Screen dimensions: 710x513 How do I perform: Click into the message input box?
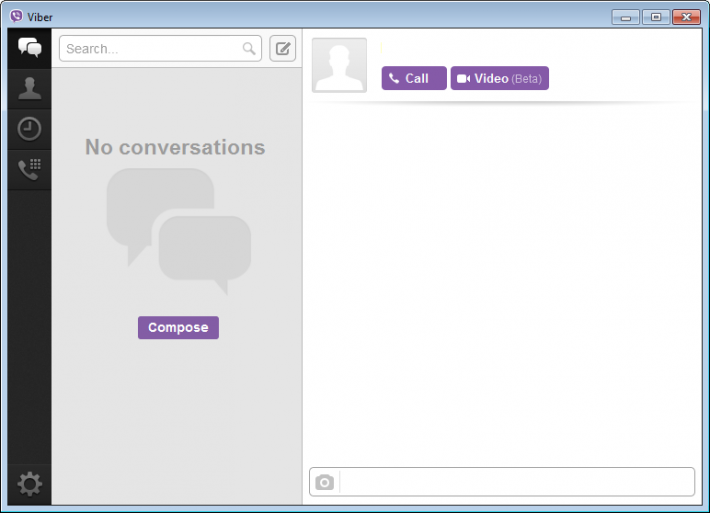tap(516, 482)
